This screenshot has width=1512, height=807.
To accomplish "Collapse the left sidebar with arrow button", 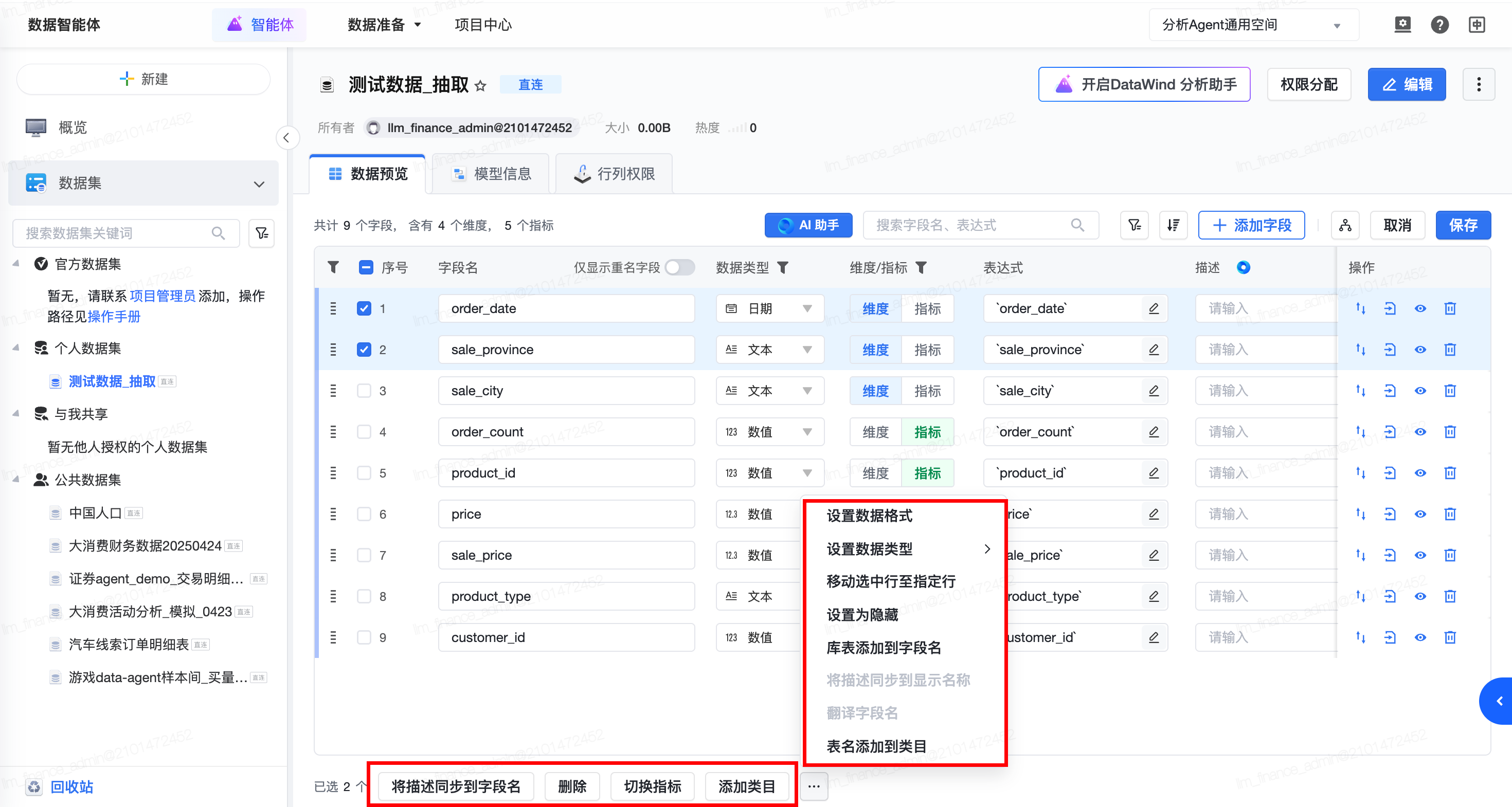I will [286, 138].
